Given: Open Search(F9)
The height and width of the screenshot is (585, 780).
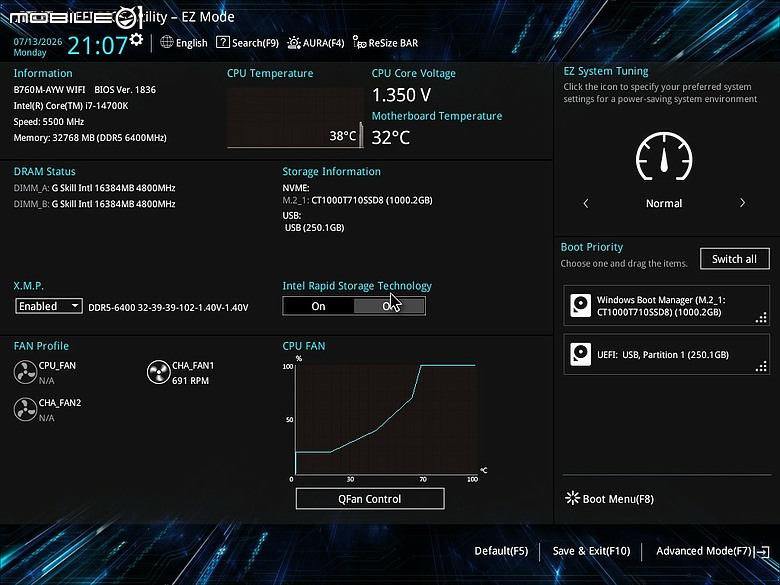Looking at the screenshot, I should pos(247,43).
